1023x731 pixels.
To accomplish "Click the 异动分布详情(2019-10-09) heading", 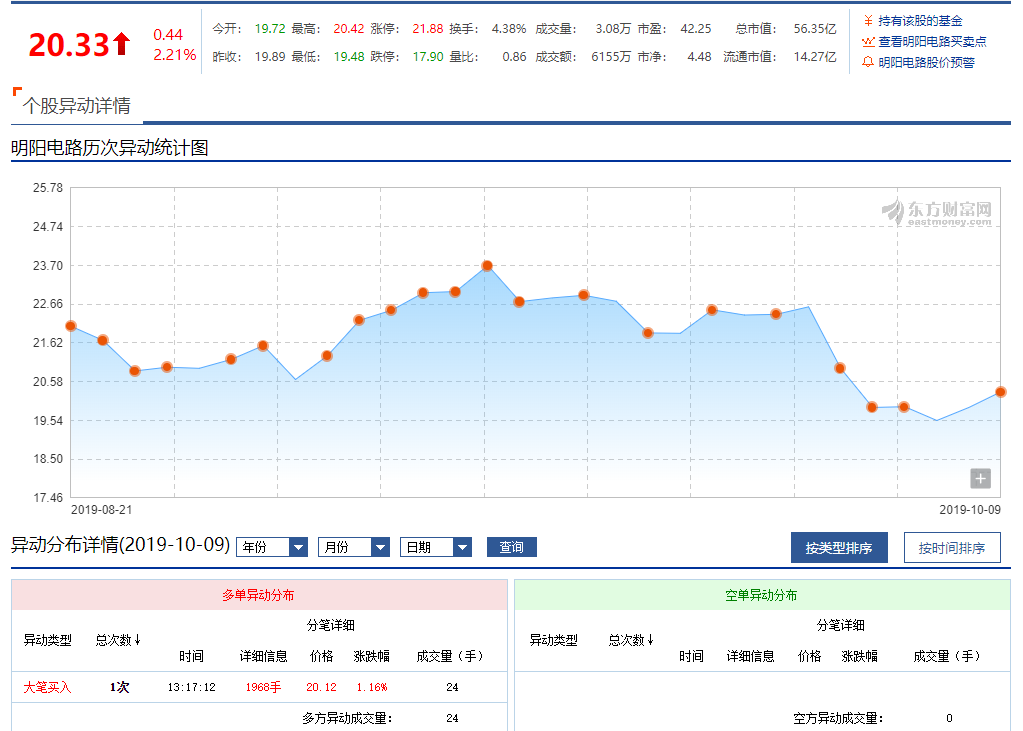I will point(121,544).
